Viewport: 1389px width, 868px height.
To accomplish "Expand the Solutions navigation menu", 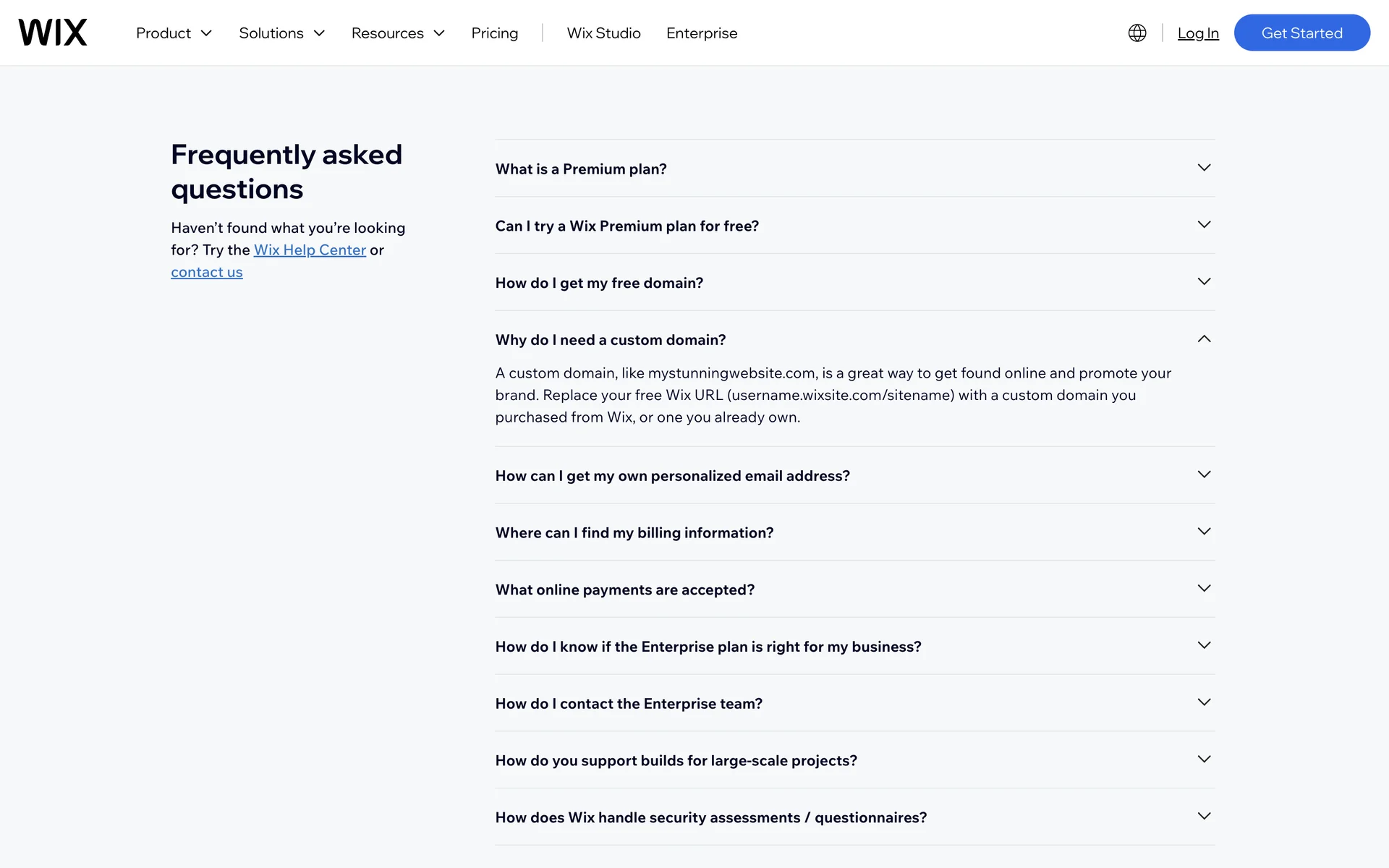I will pos(281,33).
